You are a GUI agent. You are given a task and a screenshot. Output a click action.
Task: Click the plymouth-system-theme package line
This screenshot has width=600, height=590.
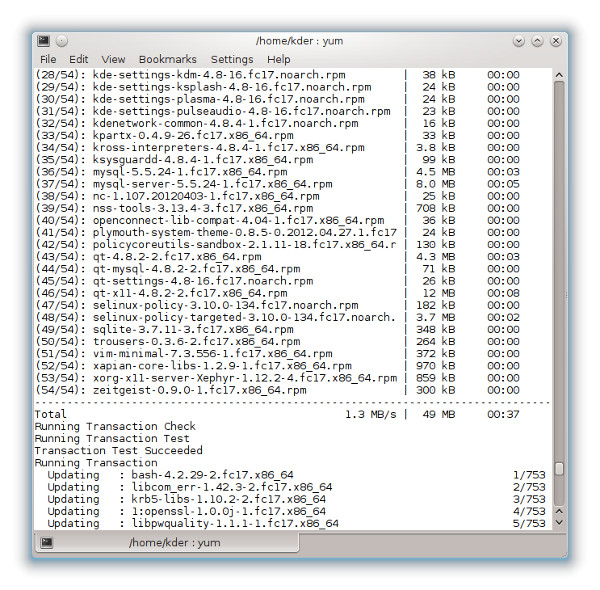(x=278, y=233)
